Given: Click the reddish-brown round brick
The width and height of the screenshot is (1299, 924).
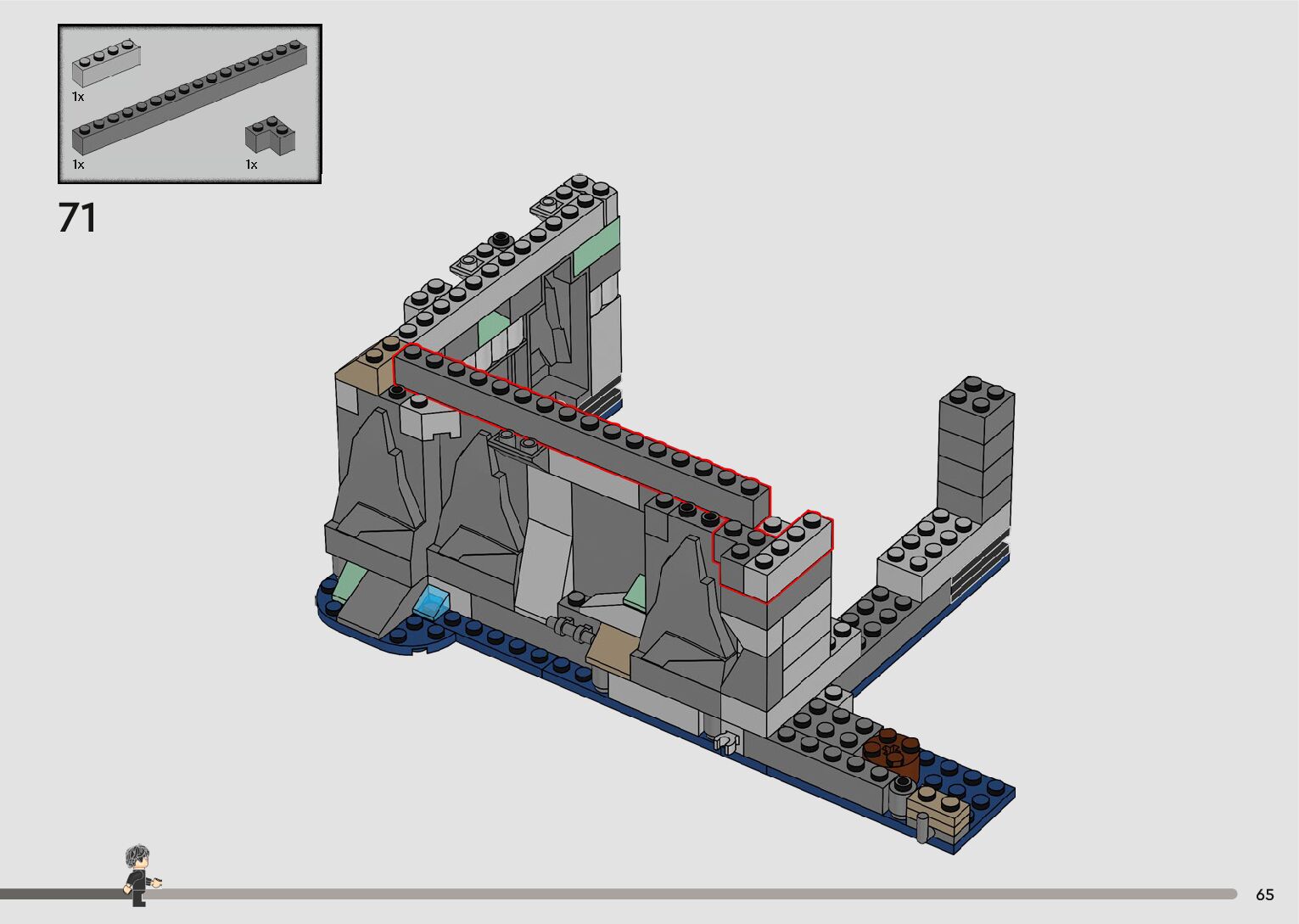Looking at the screenshot, I should pos(892,754).
